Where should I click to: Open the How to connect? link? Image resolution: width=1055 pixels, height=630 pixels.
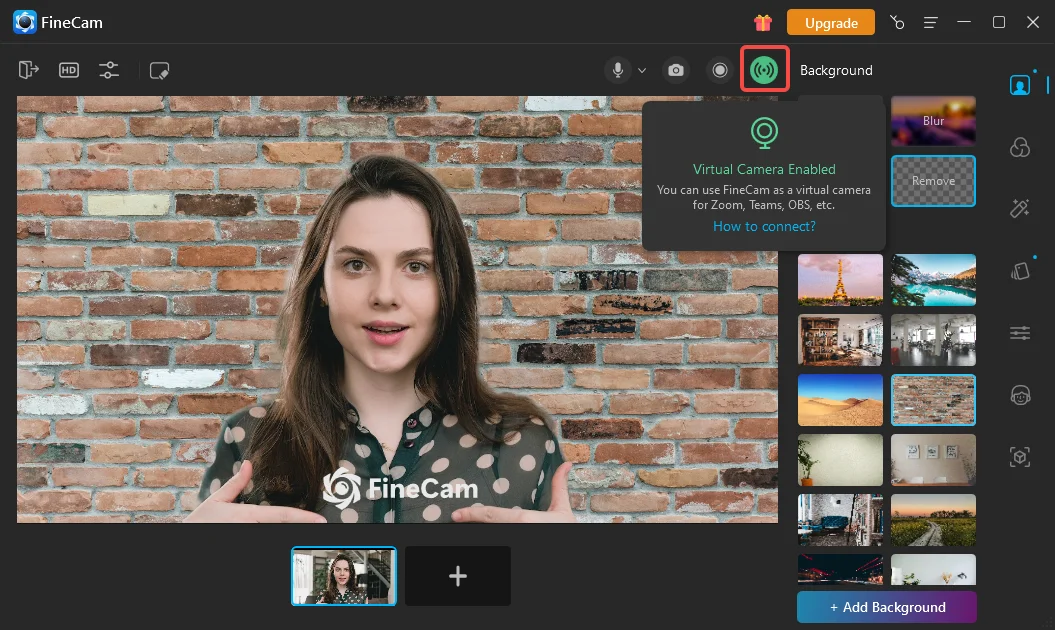tap(764, 226)
